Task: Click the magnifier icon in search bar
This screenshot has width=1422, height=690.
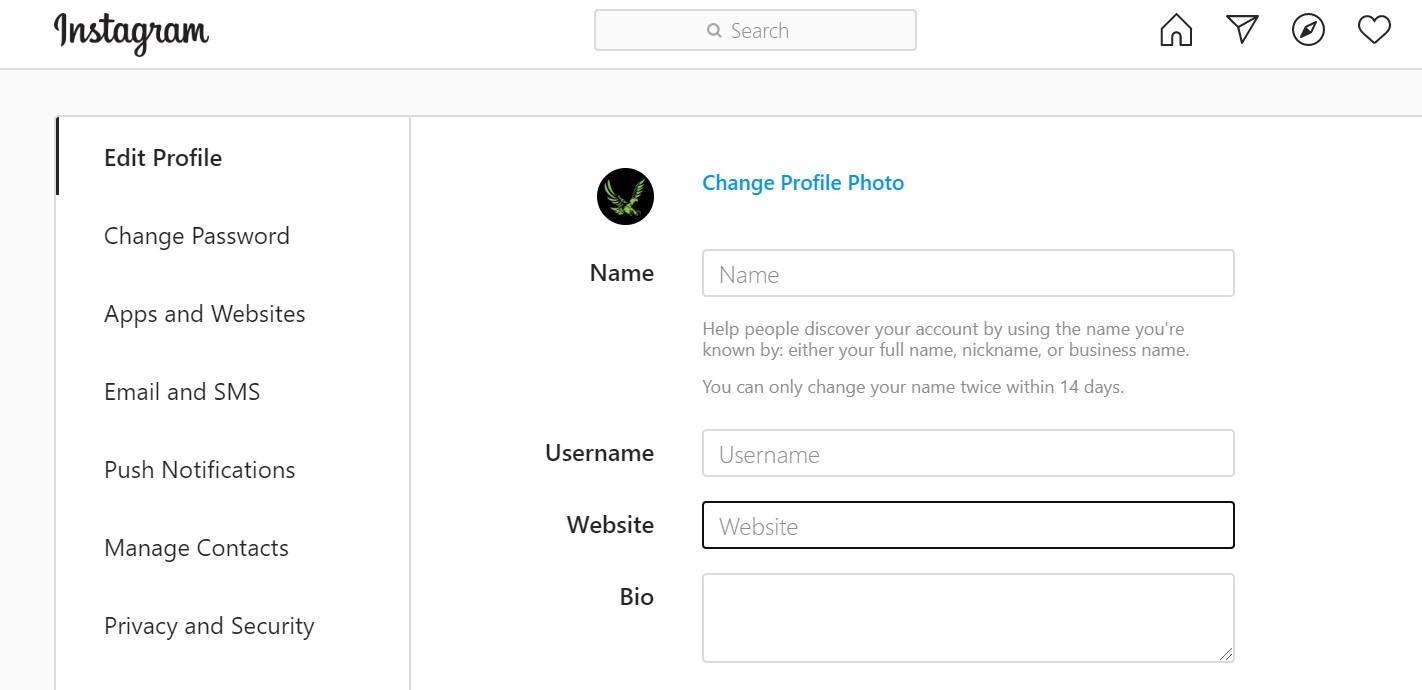Action: (x=714, y=31)
